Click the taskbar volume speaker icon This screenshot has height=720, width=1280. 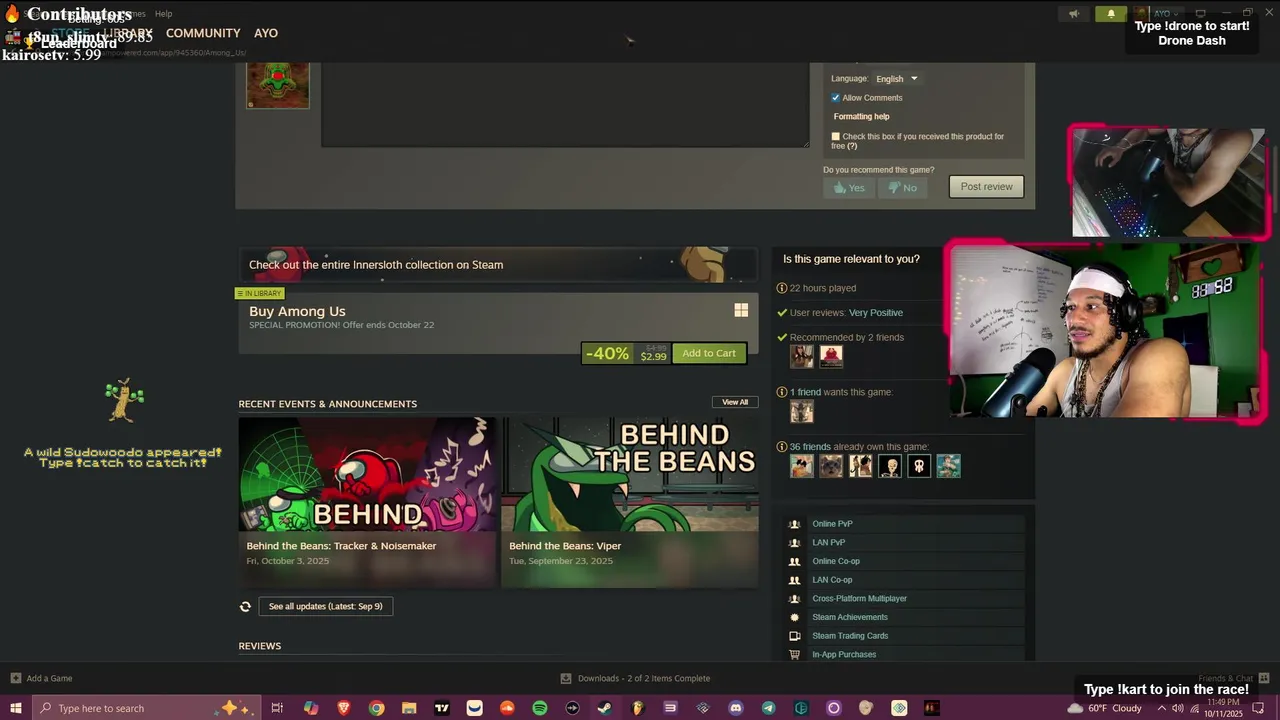point(1177,708)
